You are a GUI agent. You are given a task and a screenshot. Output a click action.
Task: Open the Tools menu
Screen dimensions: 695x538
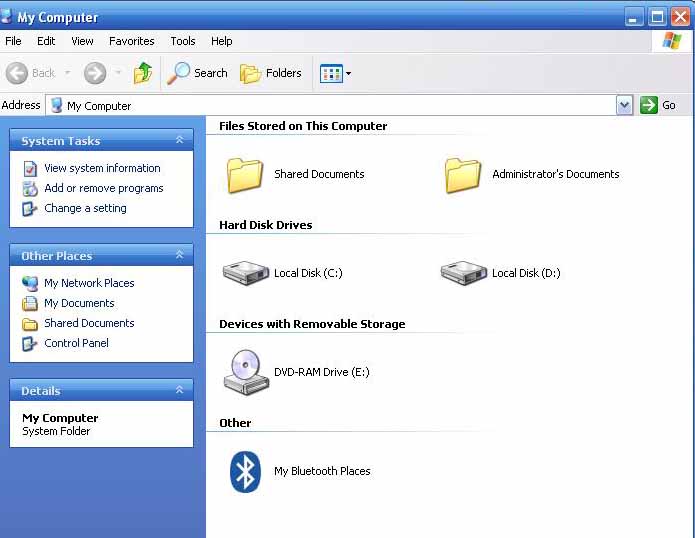coord(183,41)
